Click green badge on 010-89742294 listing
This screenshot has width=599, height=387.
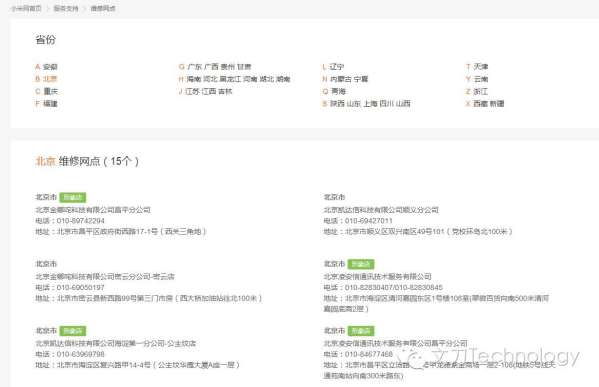(x=73, y=198)
